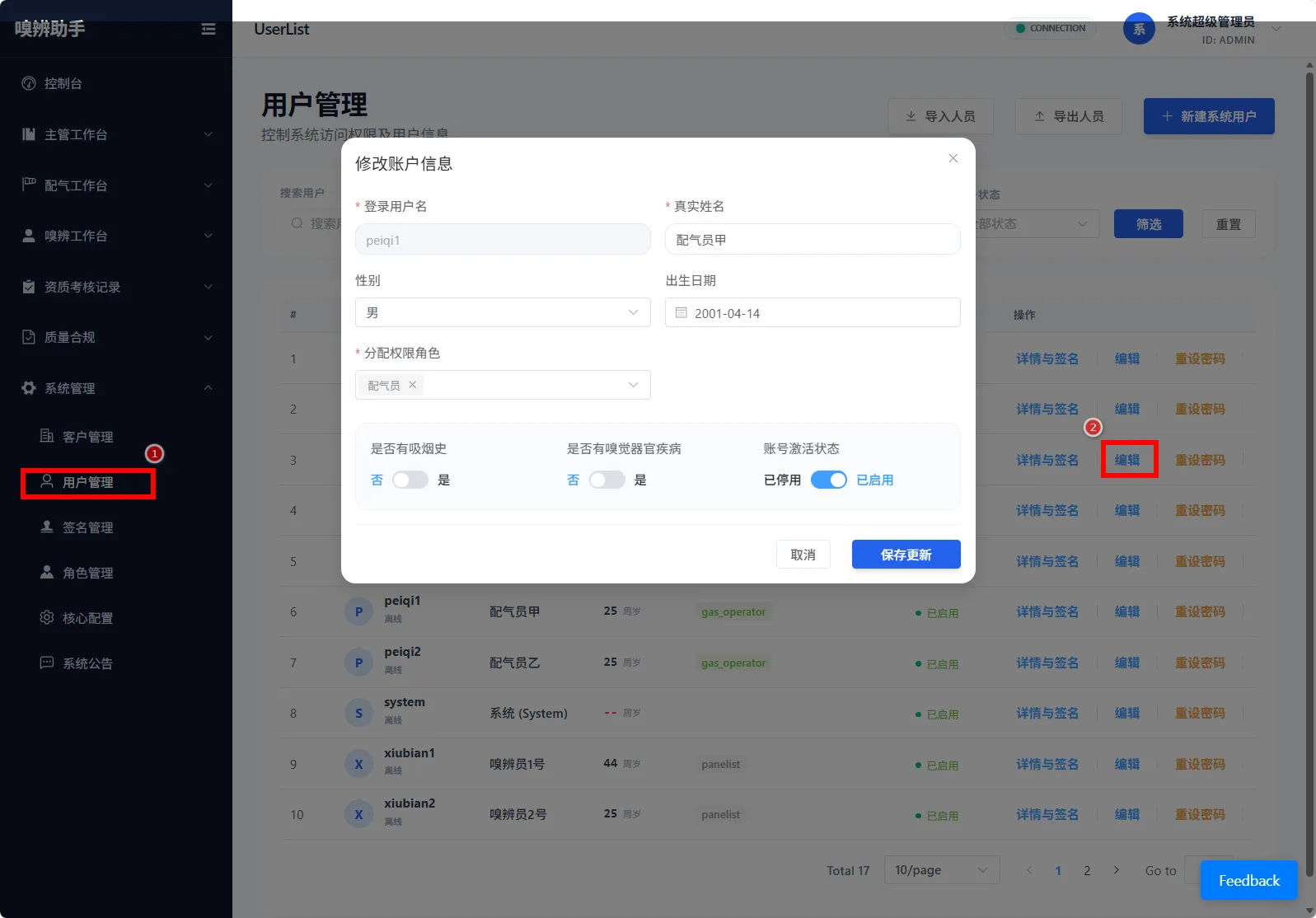Click the 配气工作台 flag icon
This screenshot has height=918, width=1316.
[x=29, y=185]
